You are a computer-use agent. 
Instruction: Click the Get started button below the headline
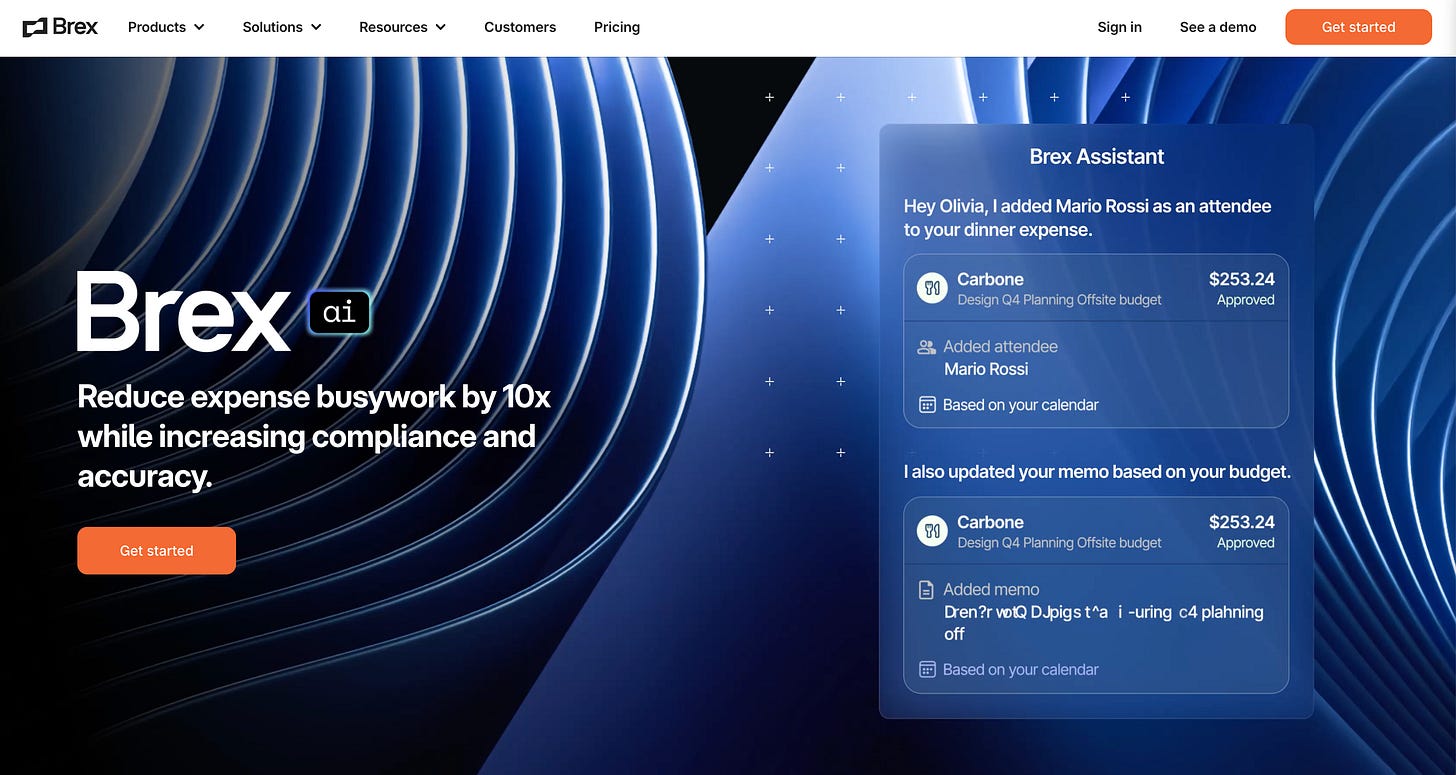click(157, 551)
